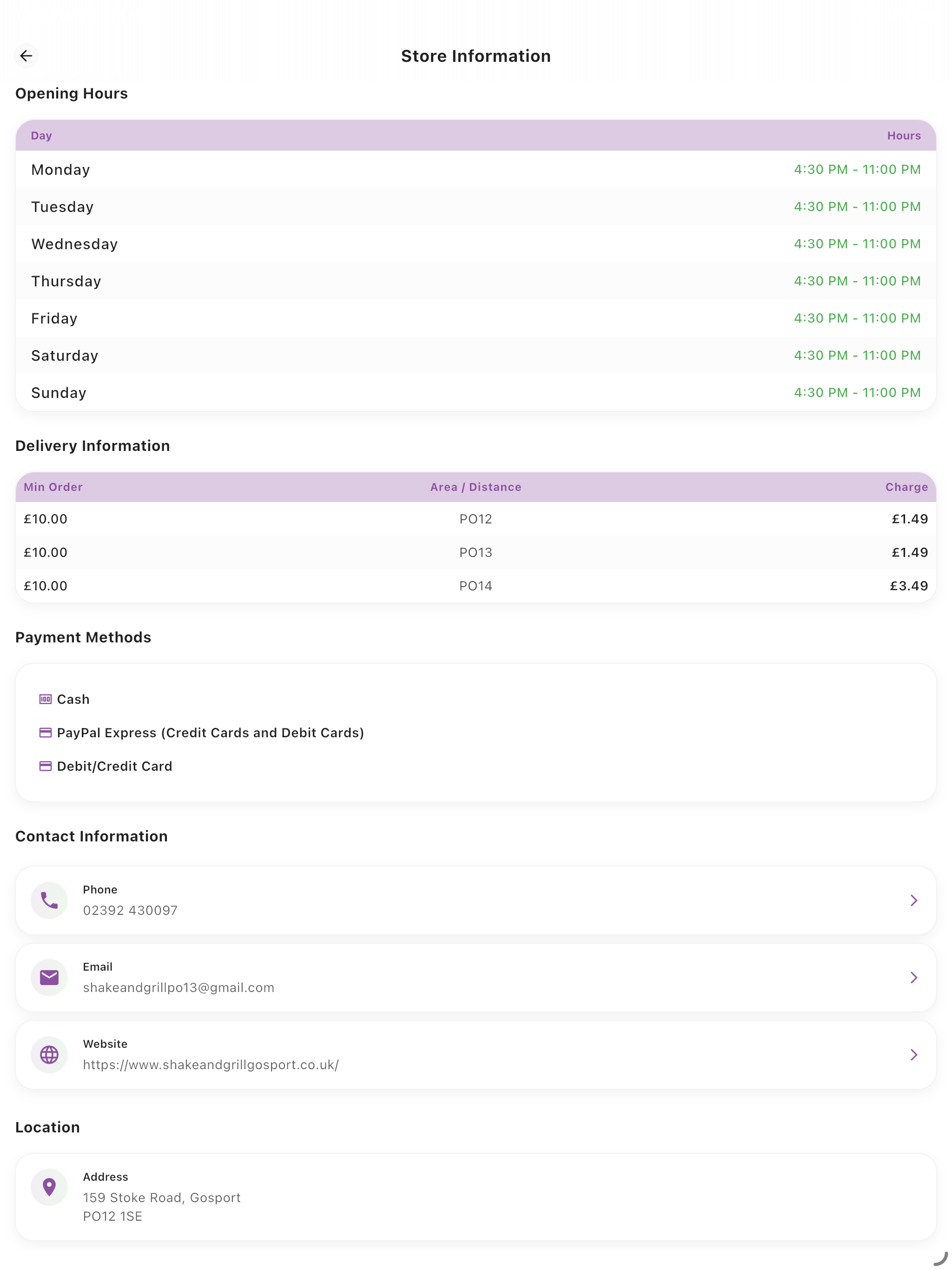Select PayPal Express payment method text

[x=211, y=733]
